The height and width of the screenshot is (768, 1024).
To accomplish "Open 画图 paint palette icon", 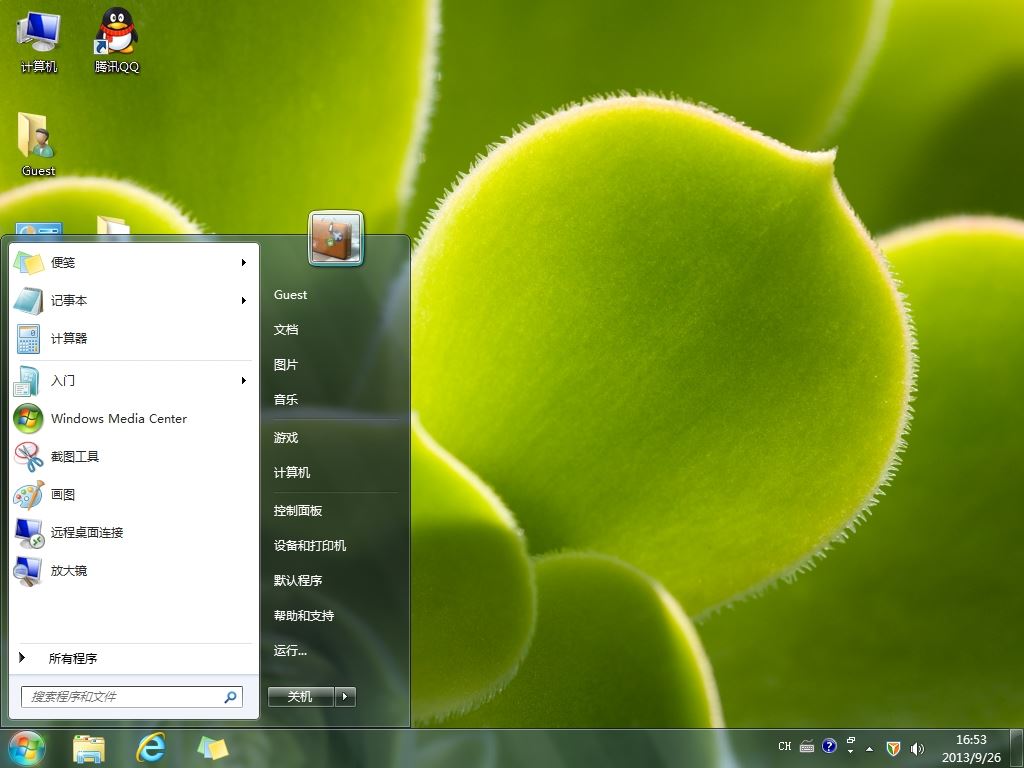I will [28, 494].
